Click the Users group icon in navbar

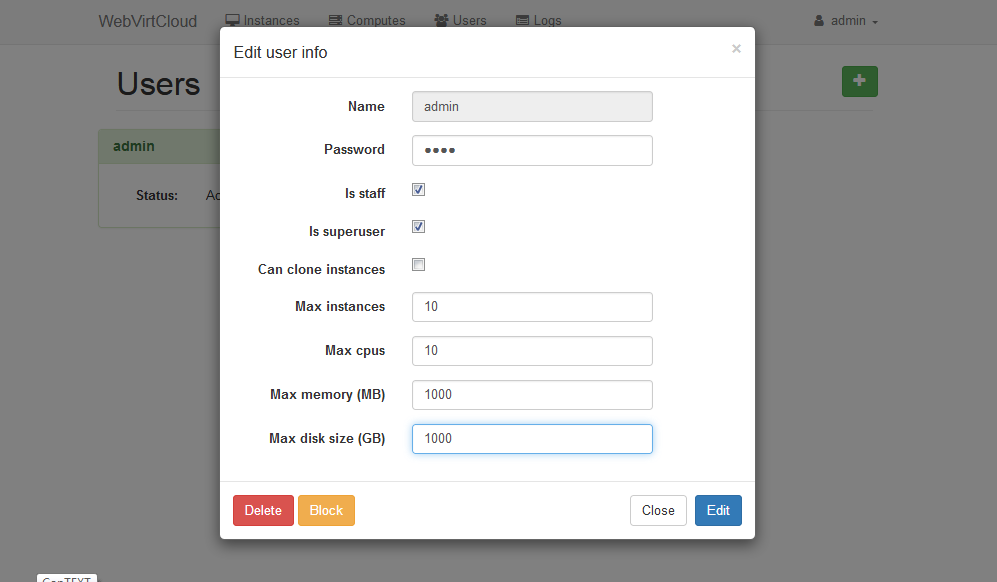[441, 20]
